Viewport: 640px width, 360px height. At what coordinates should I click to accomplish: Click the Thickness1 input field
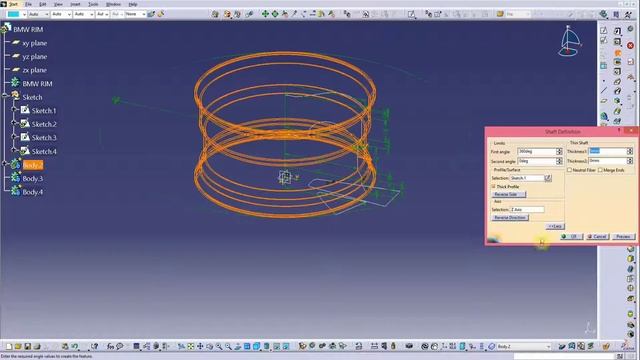click(607, 151)
